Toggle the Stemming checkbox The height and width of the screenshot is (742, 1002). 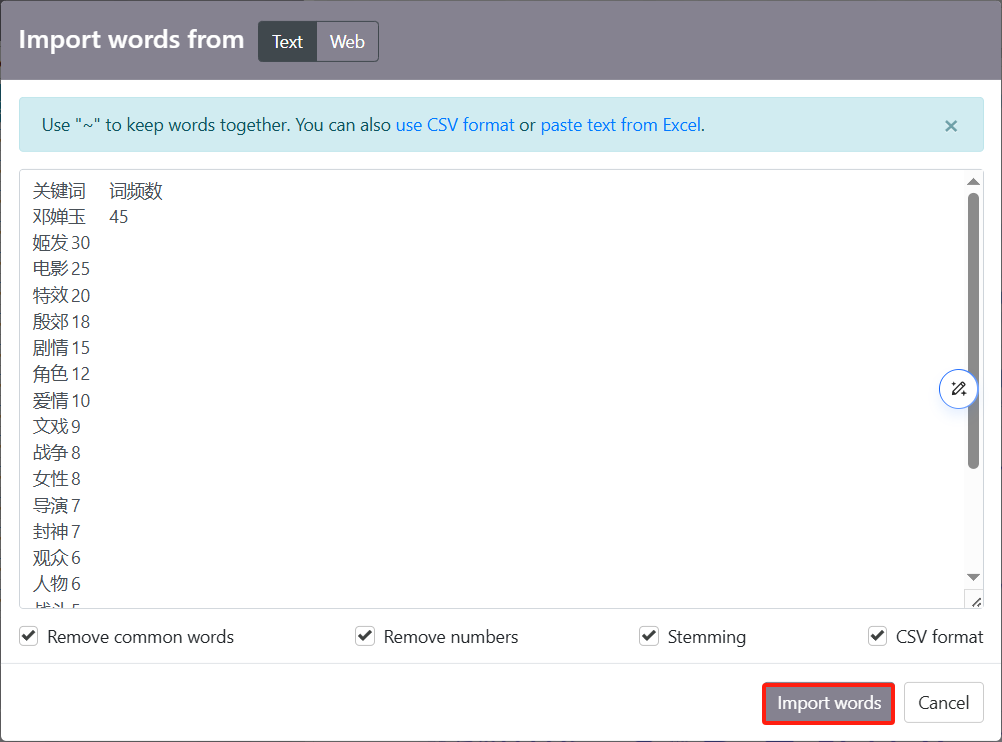tap(649, 636)
